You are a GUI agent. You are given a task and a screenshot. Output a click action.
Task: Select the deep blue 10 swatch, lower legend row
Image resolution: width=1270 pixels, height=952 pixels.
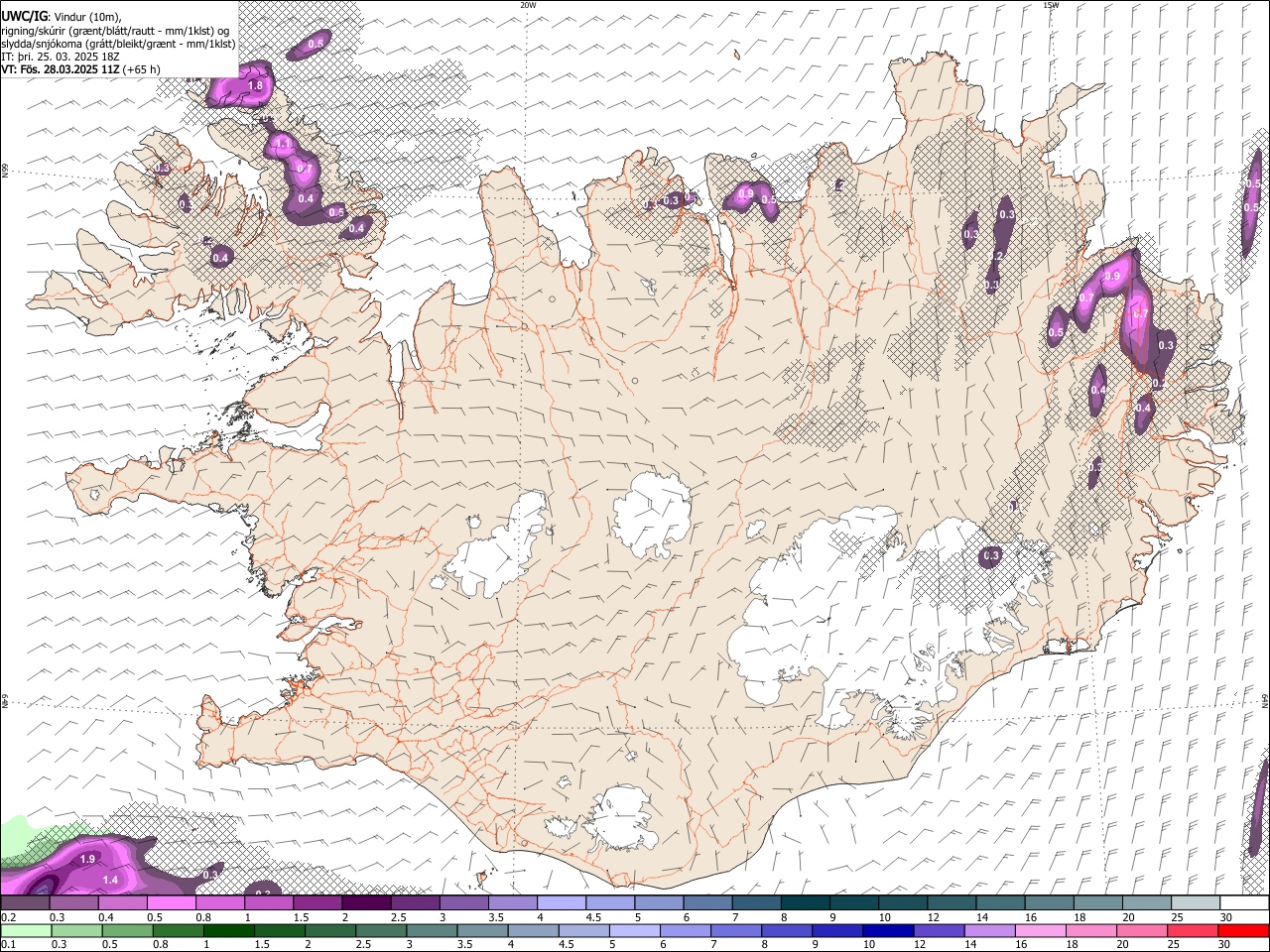pos(888,931)
